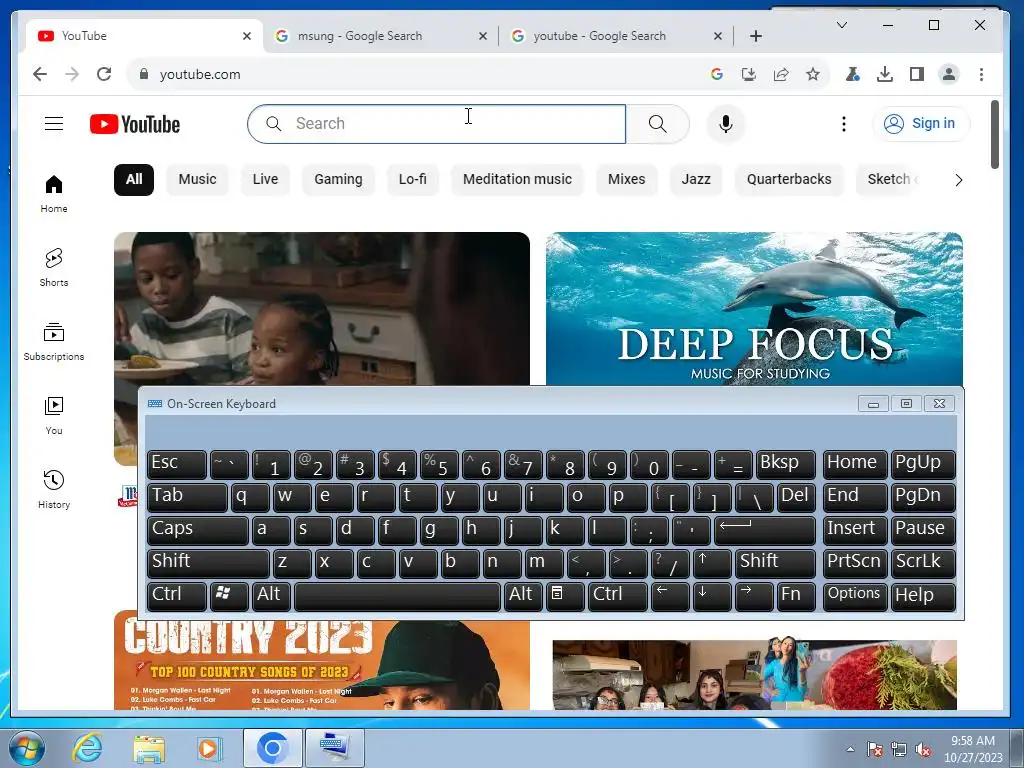This screenshot has width=1024, height=768.
Task: Switch to msung - Google Search tab
Action: point(381,36)
